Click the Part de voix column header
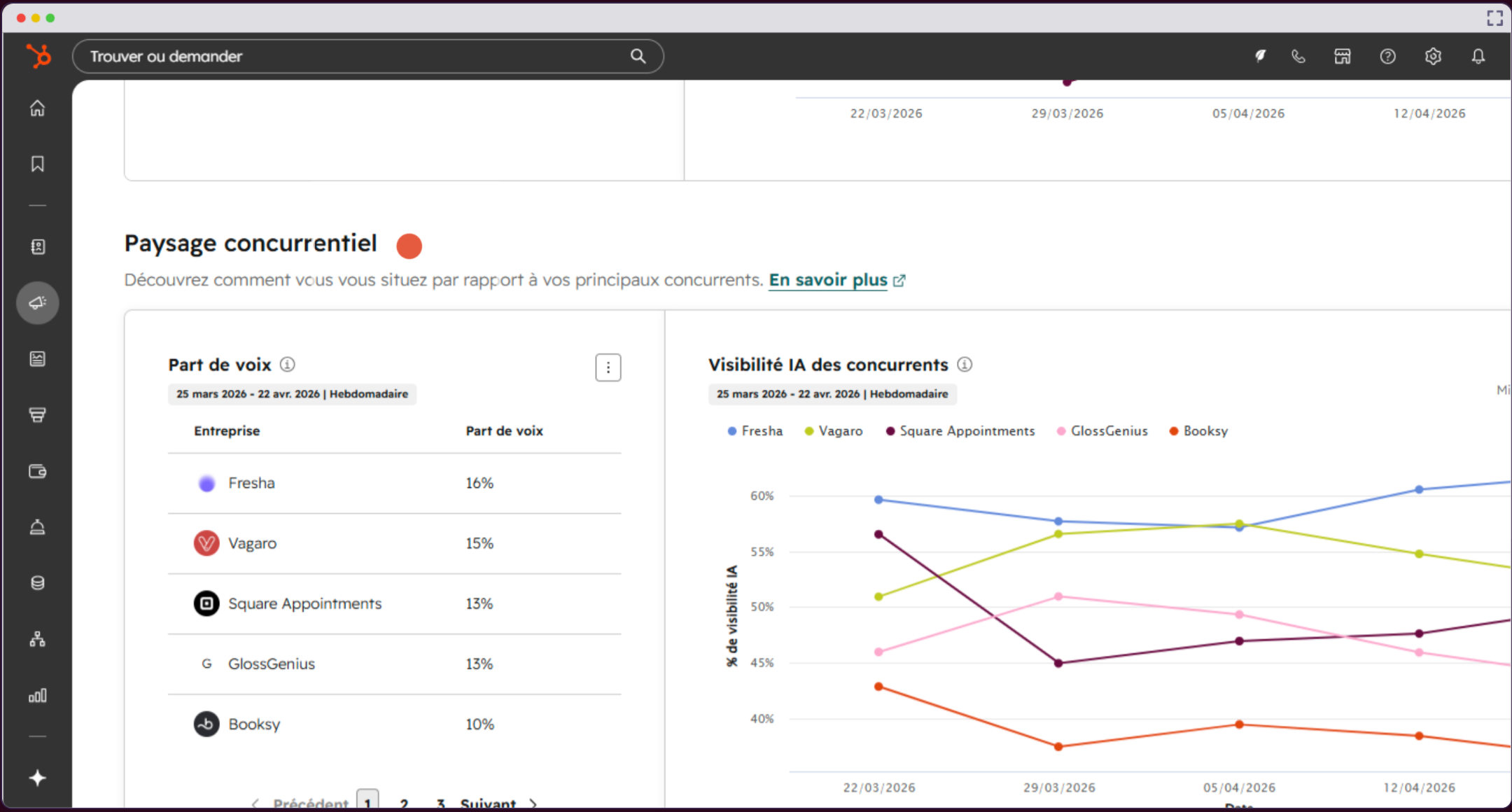1512x812 pixels. point(505,431)
